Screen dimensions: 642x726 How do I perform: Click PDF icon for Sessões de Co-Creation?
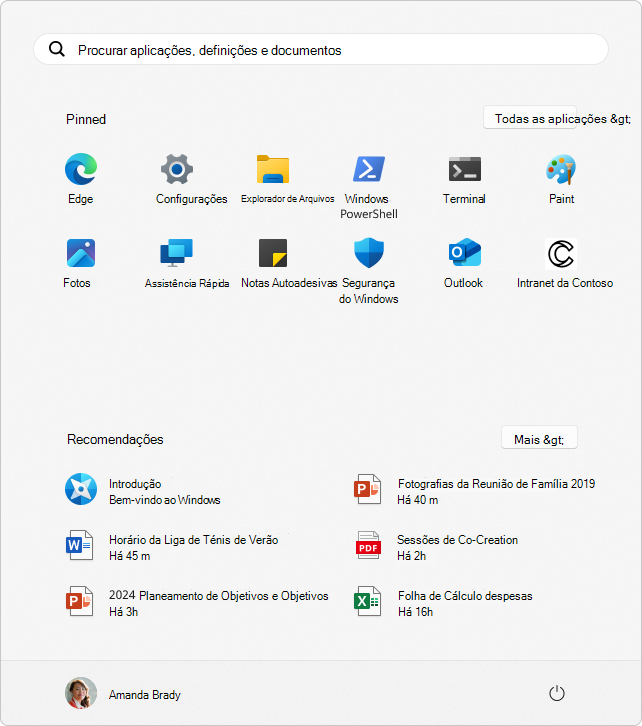coord(368,545)
